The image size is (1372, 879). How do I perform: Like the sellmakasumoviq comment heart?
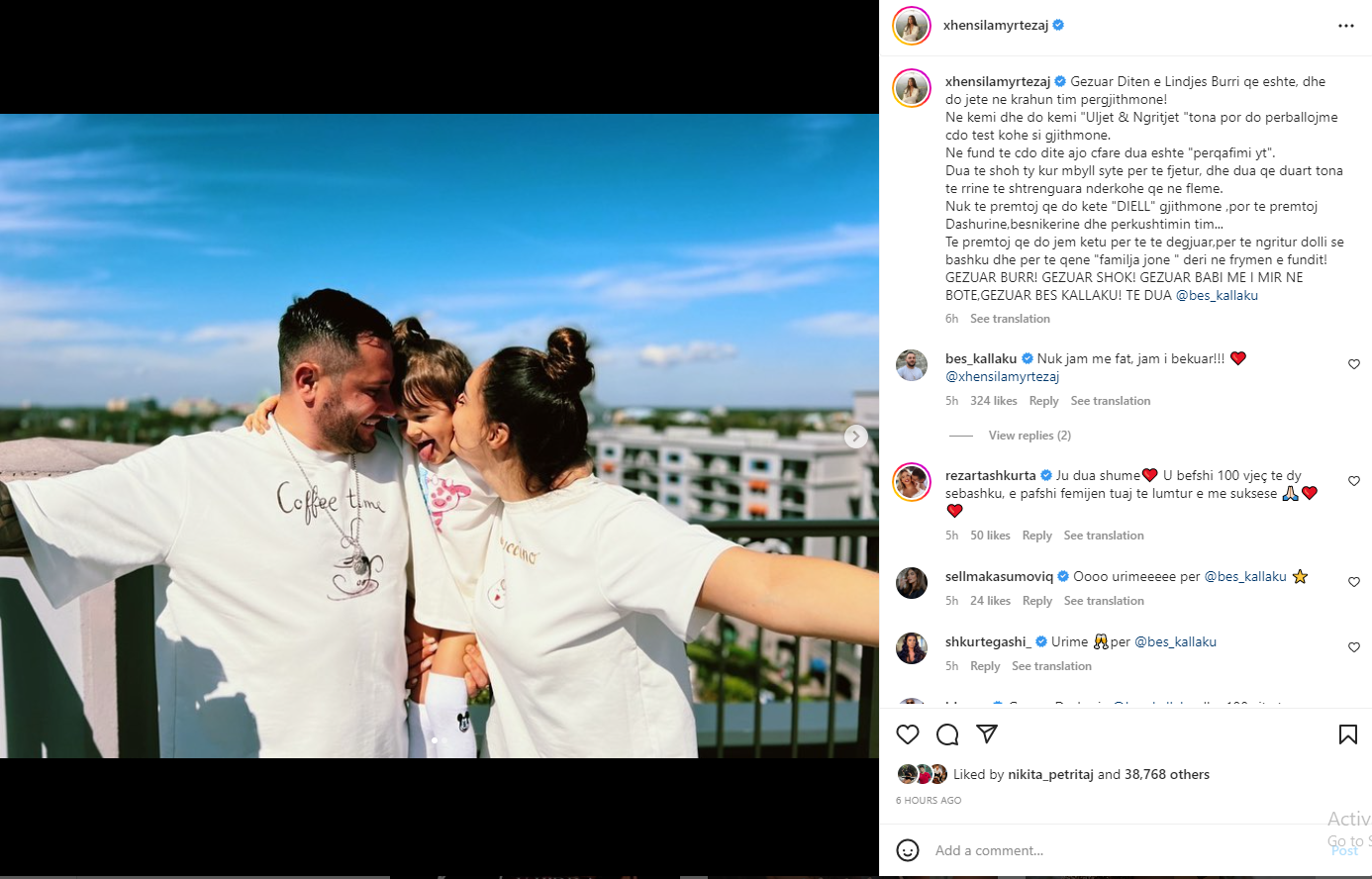1354,582
